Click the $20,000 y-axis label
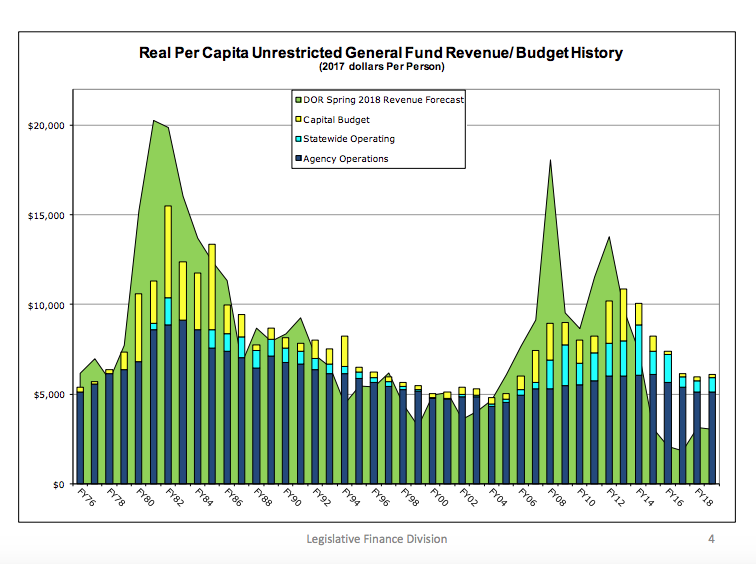Screen dimensions: 756x564 pos(46,126)
